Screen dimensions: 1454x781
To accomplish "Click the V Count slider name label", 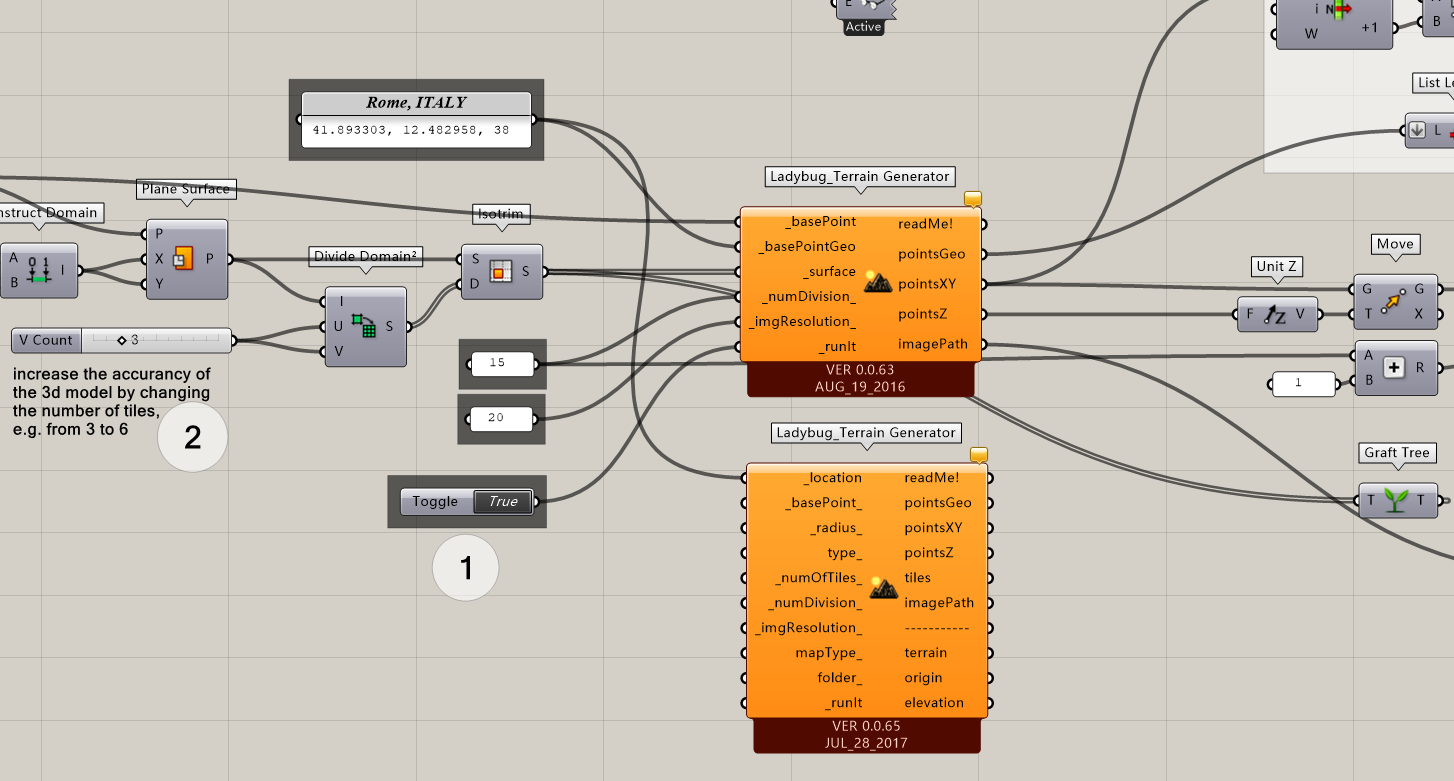I will click(x=46, y=340).
